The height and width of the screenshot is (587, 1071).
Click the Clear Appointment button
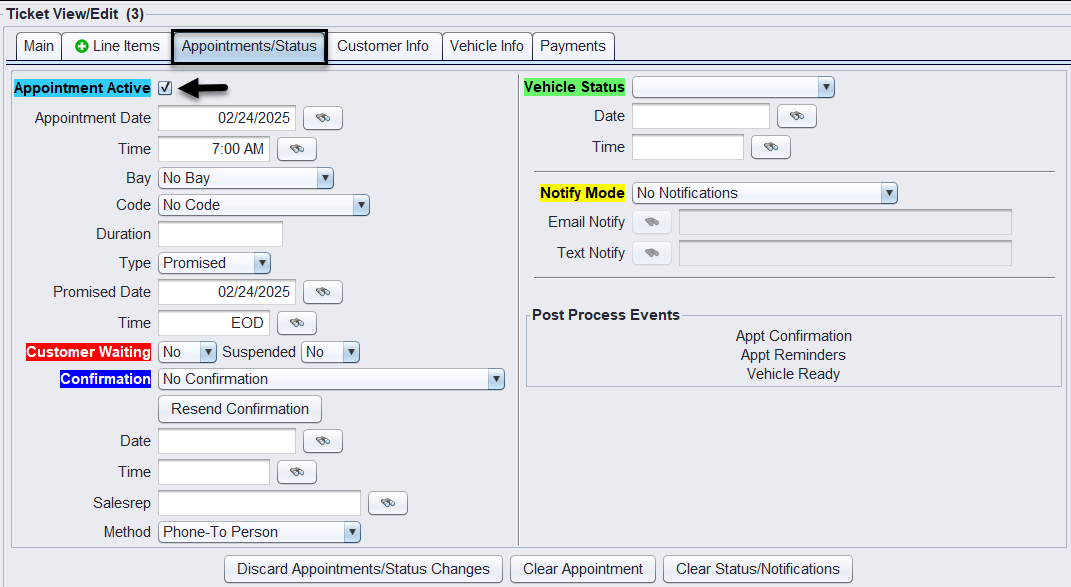(x=582, y=569)
